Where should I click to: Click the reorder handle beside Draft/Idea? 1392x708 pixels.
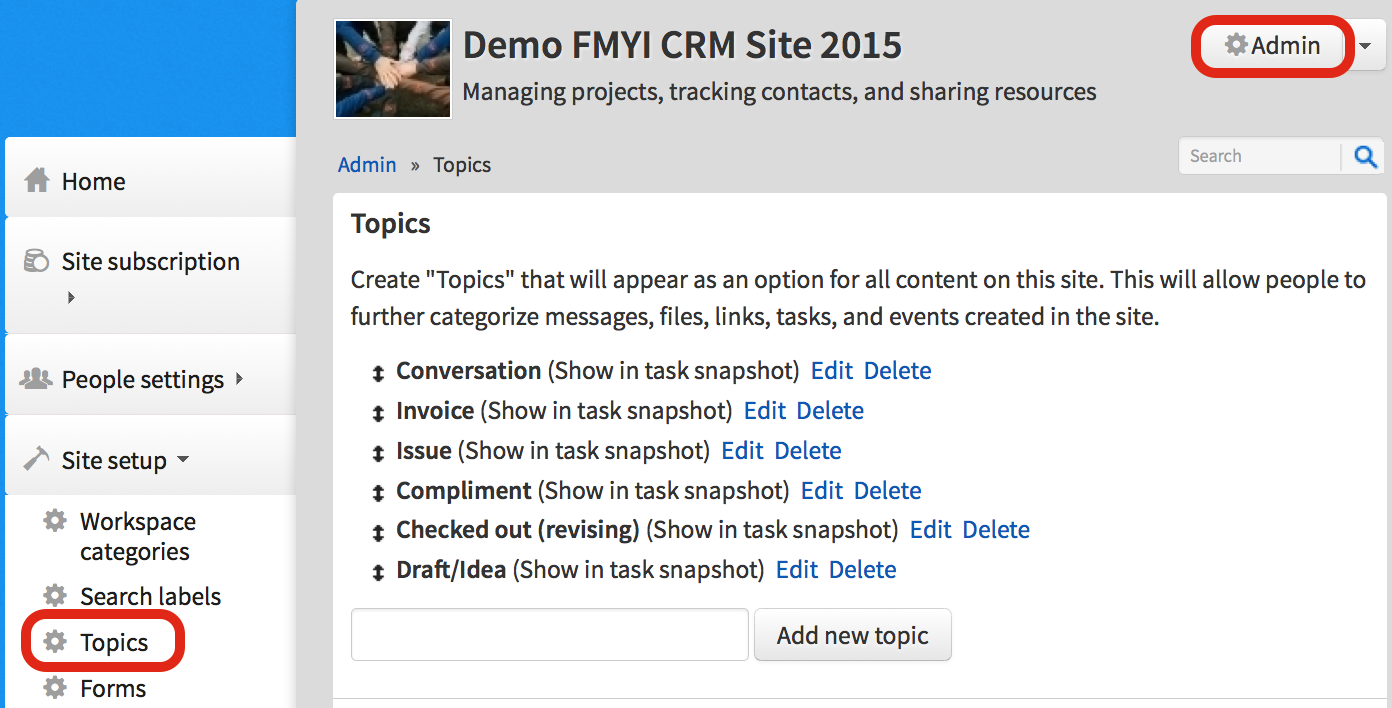pyautogui.click(x=378, y=572)
